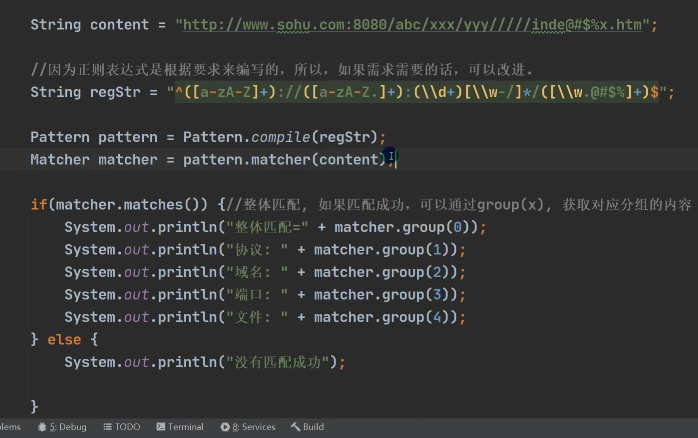698x438 pixels.
Task: Click the matcher.group(1) println line
Action: (x=265, y=250)
